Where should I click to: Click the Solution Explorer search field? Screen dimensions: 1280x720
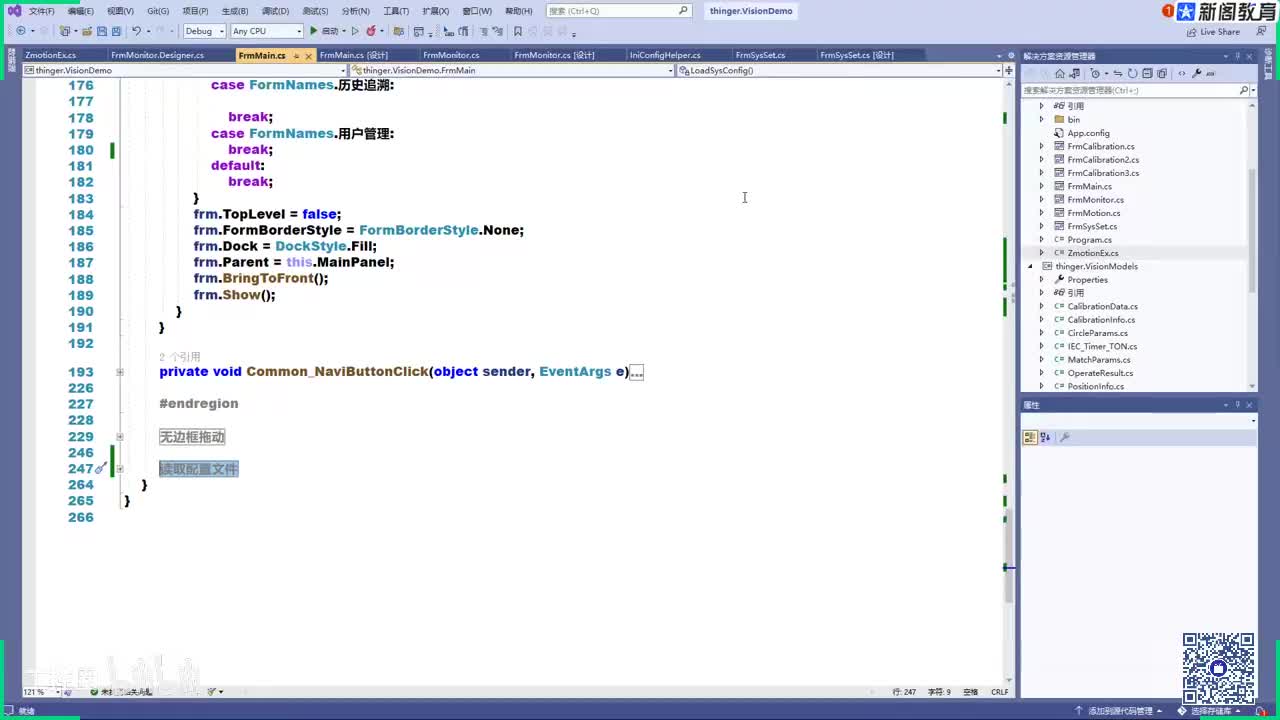click(x=1138, y=90)
